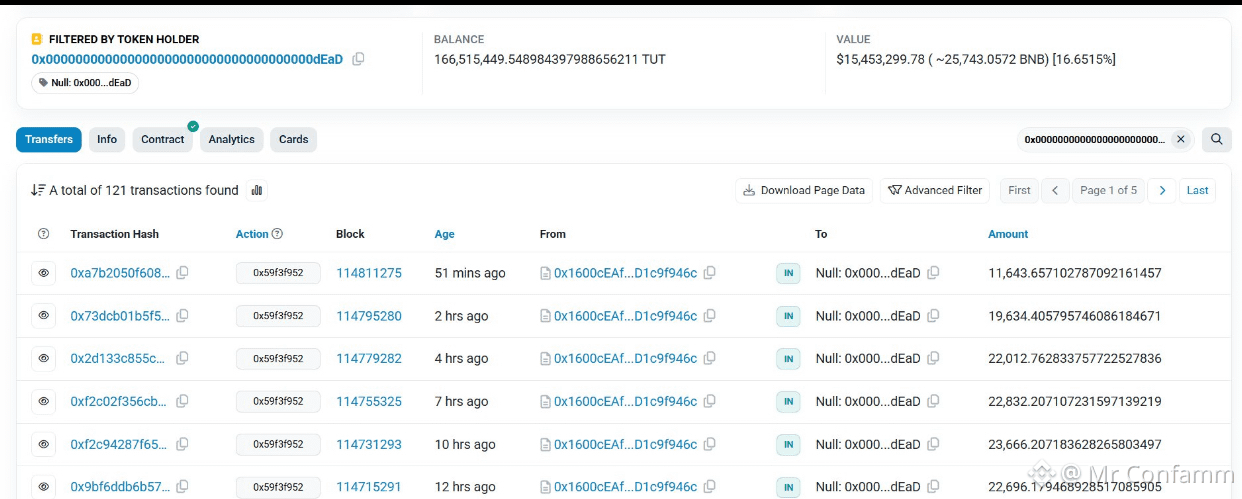Sort by the Amount column header

(1008, 234)
